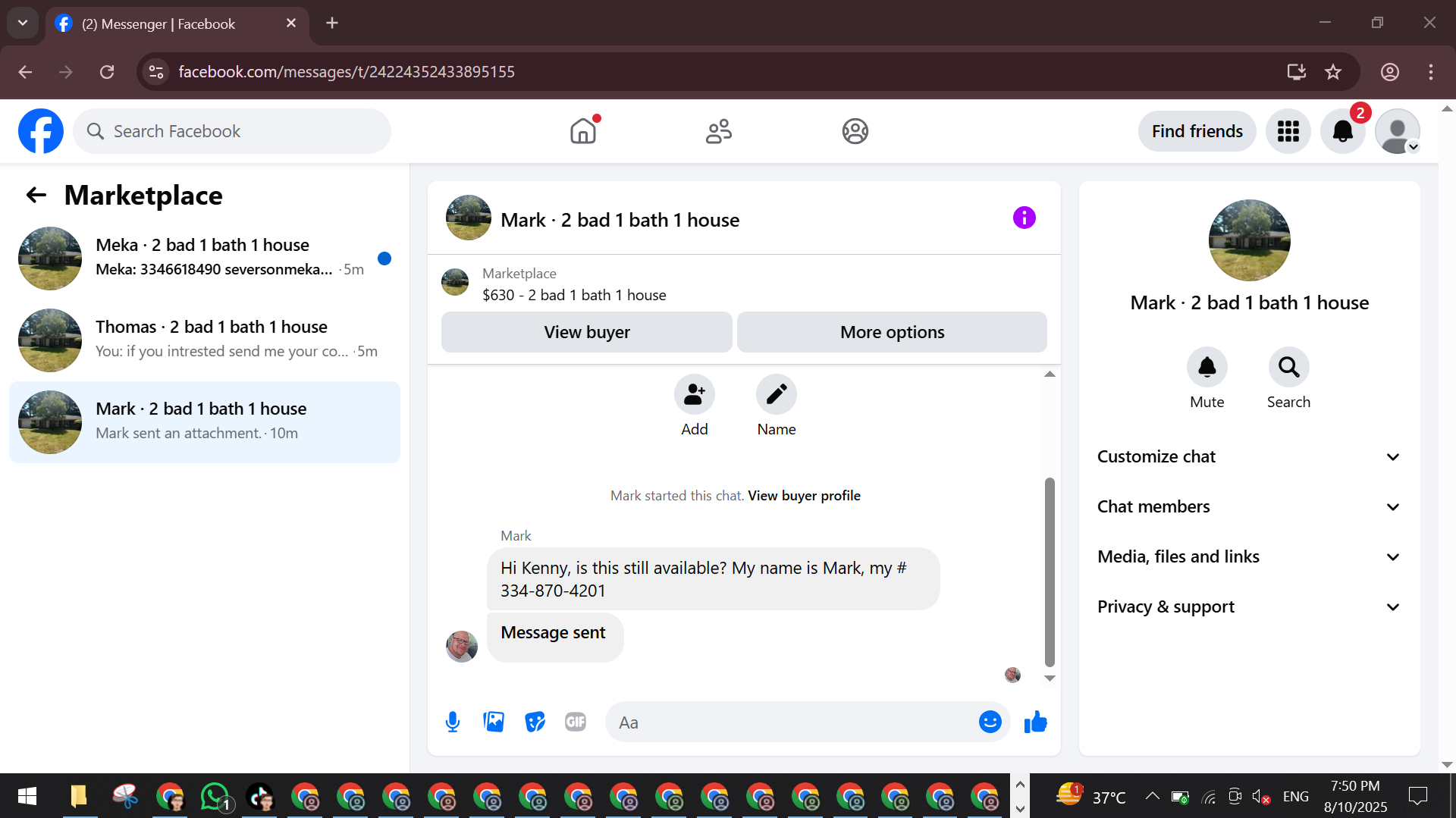
Task: Expand the Privacy & support section
Action: 1249,606
